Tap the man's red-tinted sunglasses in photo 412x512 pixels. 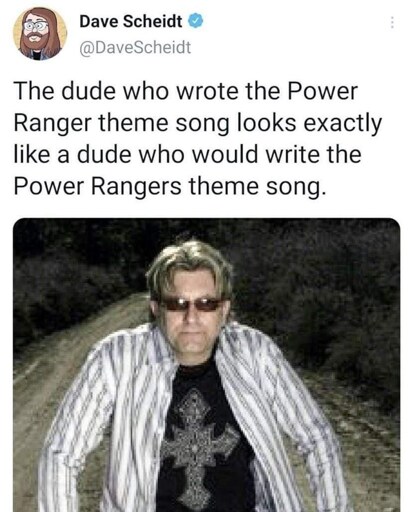pos(191,304)
